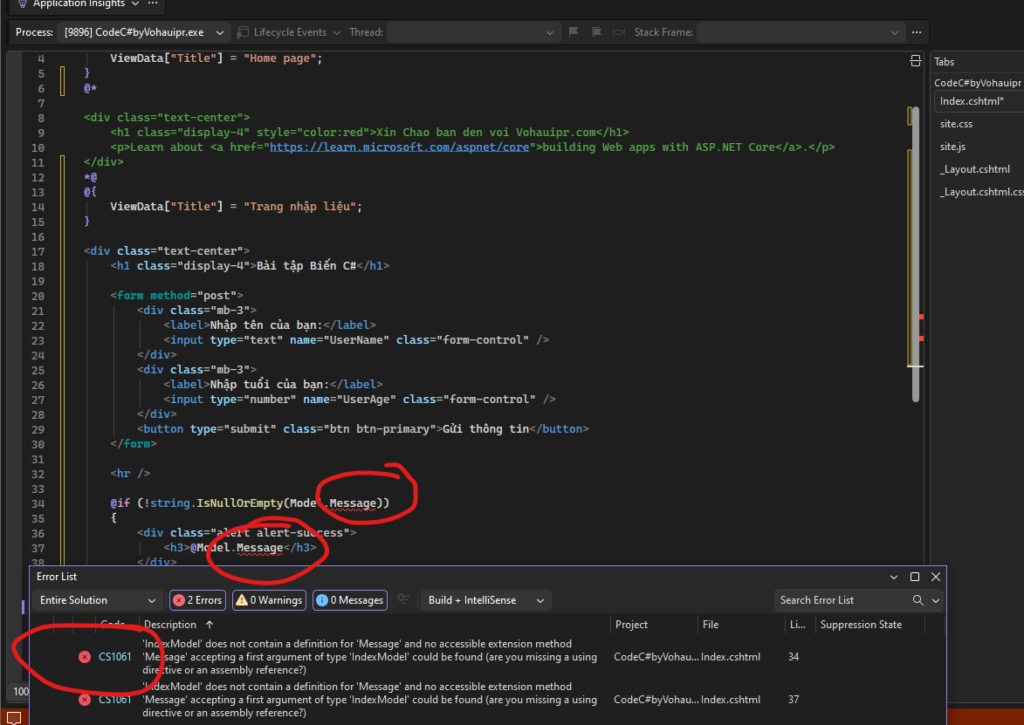Screen dimensions: 1024x725
Task: Click the CS1061 error code link on line 37 row
Action: [x=114, y=700]
